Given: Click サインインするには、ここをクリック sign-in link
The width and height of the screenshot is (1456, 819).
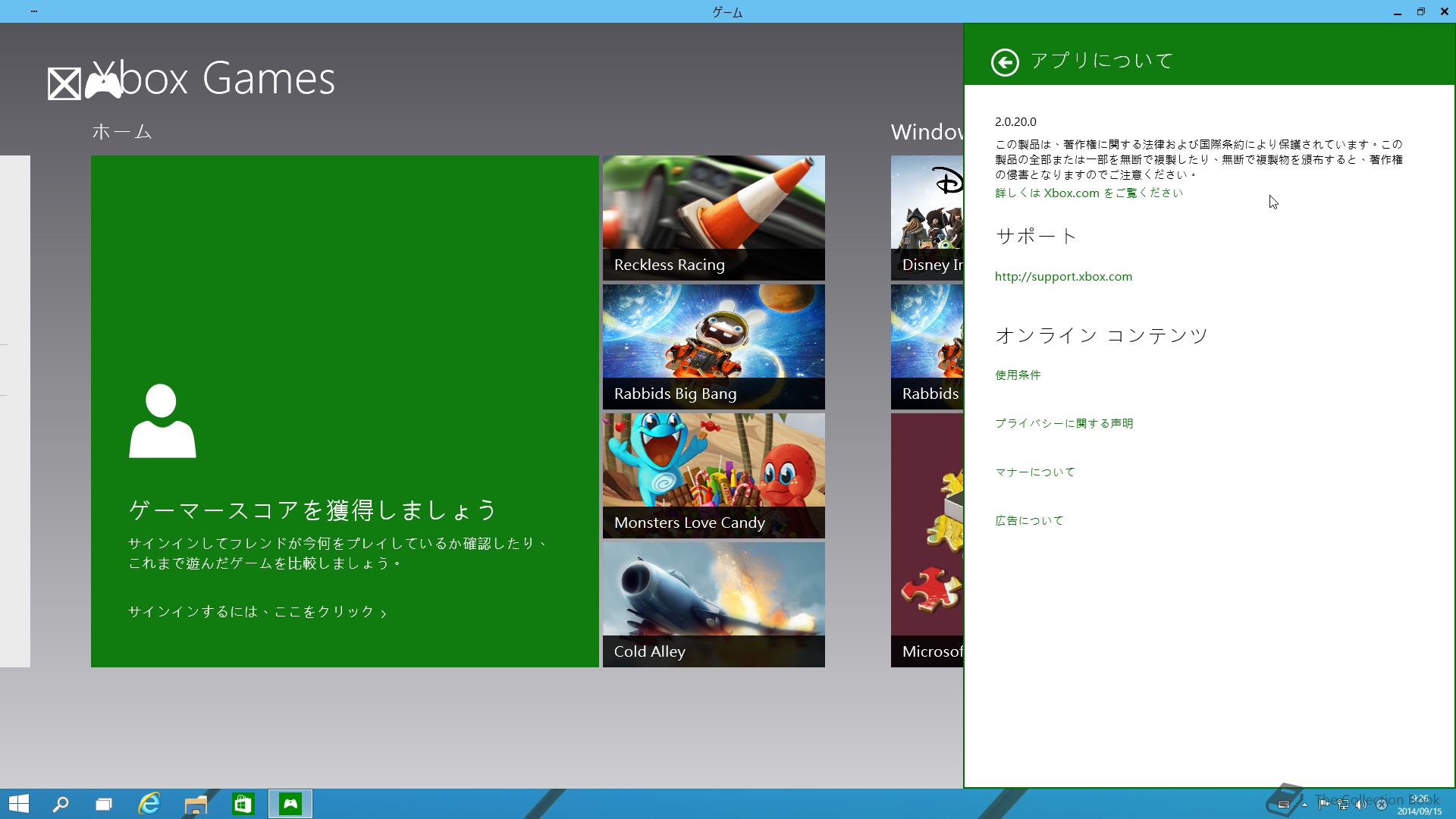Looking at the screenshot, I should 257,612.
